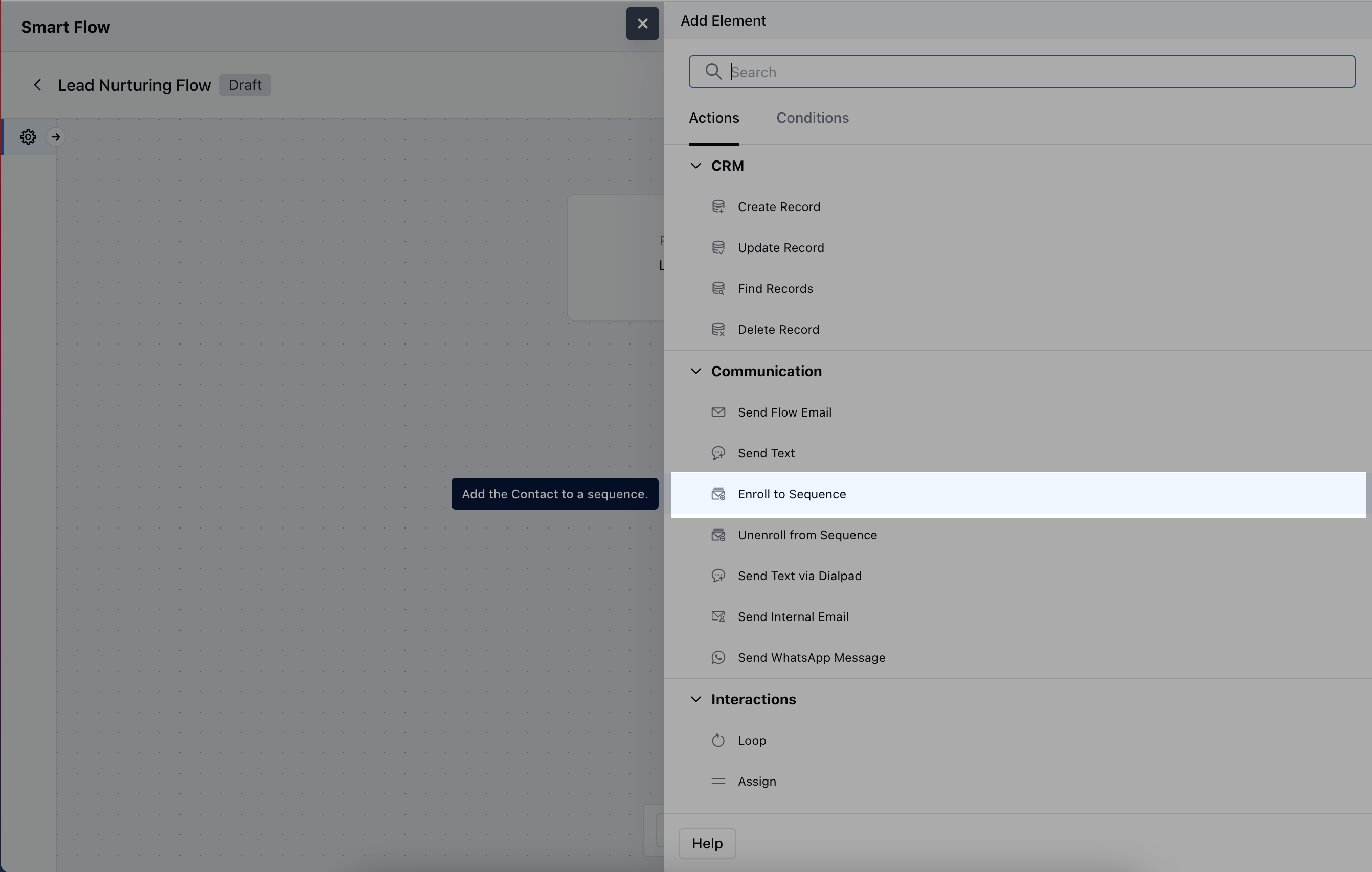Collapse the CRM section
The width and height of the screenshot is (1372, 872).
[695, 166]
